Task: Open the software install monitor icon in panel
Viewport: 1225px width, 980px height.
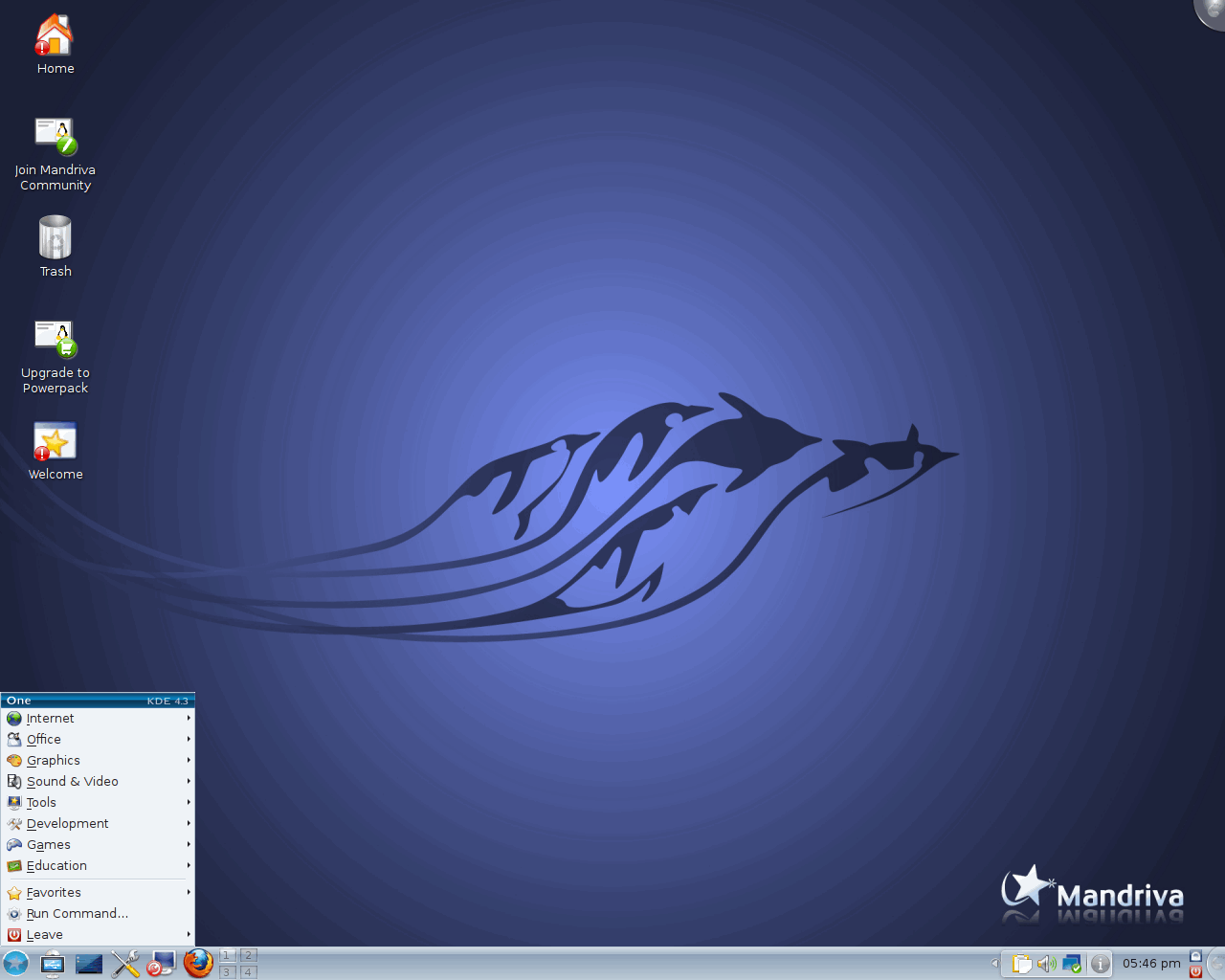Action: (x=161, y=964)
